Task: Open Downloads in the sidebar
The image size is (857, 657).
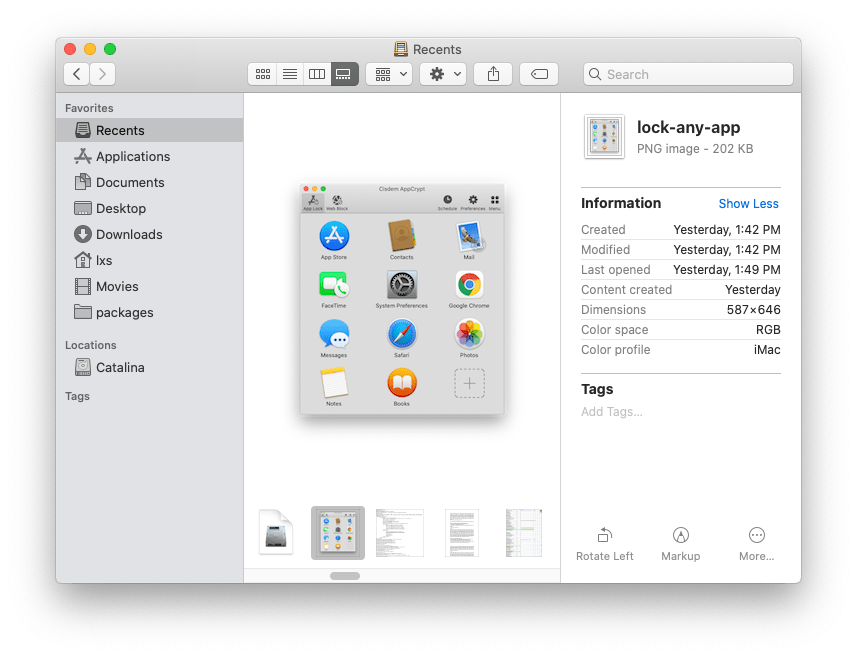Action: coord(149,234)
